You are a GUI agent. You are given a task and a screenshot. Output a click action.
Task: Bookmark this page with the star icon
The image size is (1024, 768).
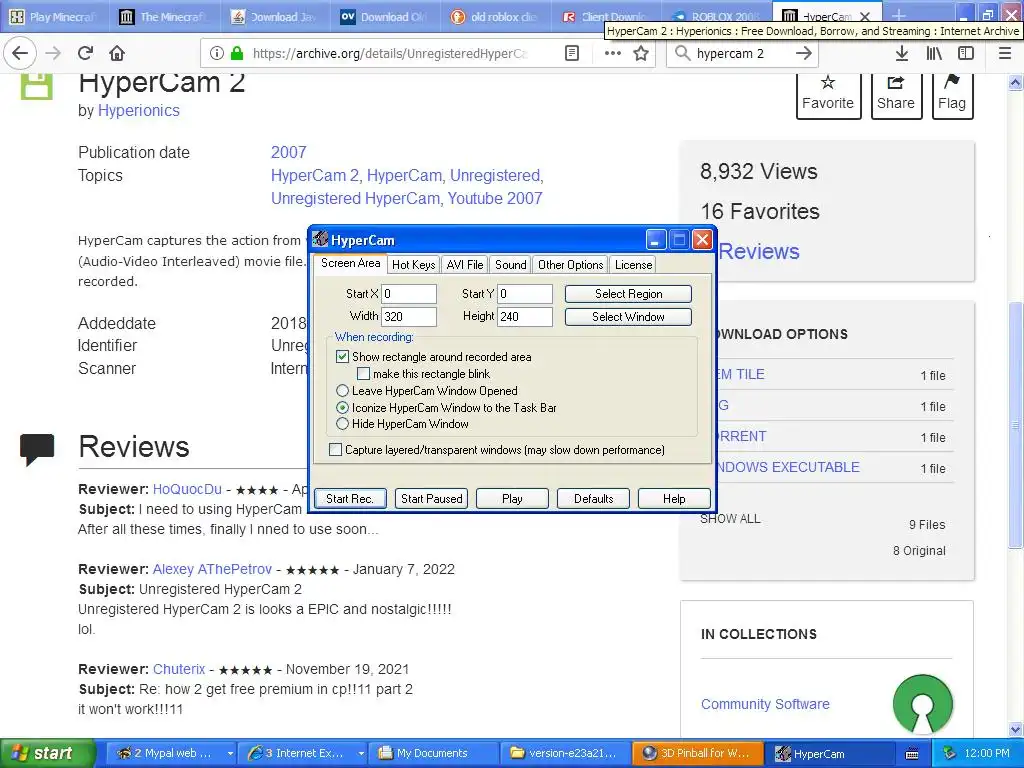pyautogui.click(x=641, y=53)
